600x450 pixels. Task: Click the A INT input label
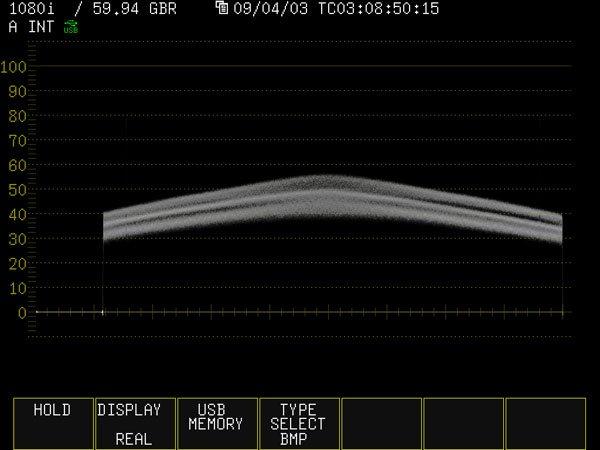(x=31, y=27)
